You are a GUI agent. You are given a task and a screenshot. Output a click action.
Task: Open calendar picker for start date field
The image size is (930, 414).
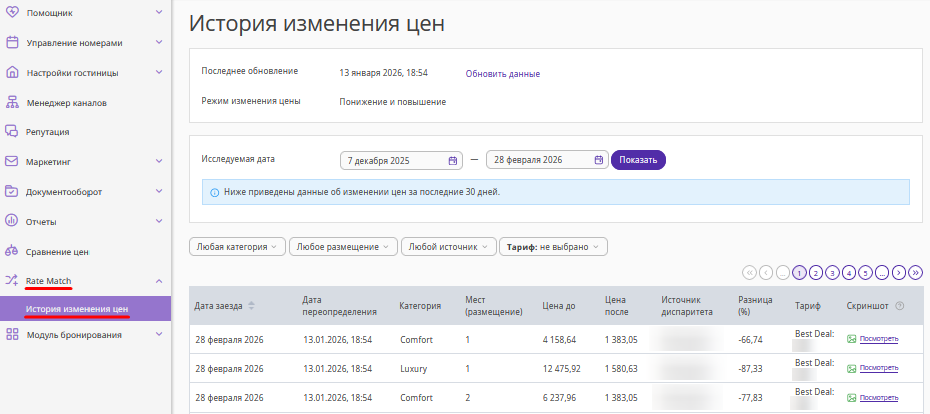pyautogui.click(x=453, y=160)
